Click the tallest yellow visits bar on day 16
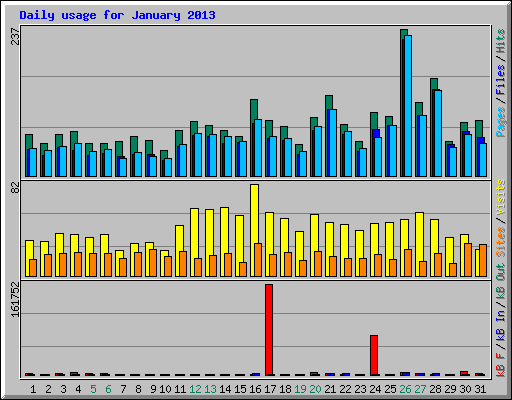 (x=254, y=213)
